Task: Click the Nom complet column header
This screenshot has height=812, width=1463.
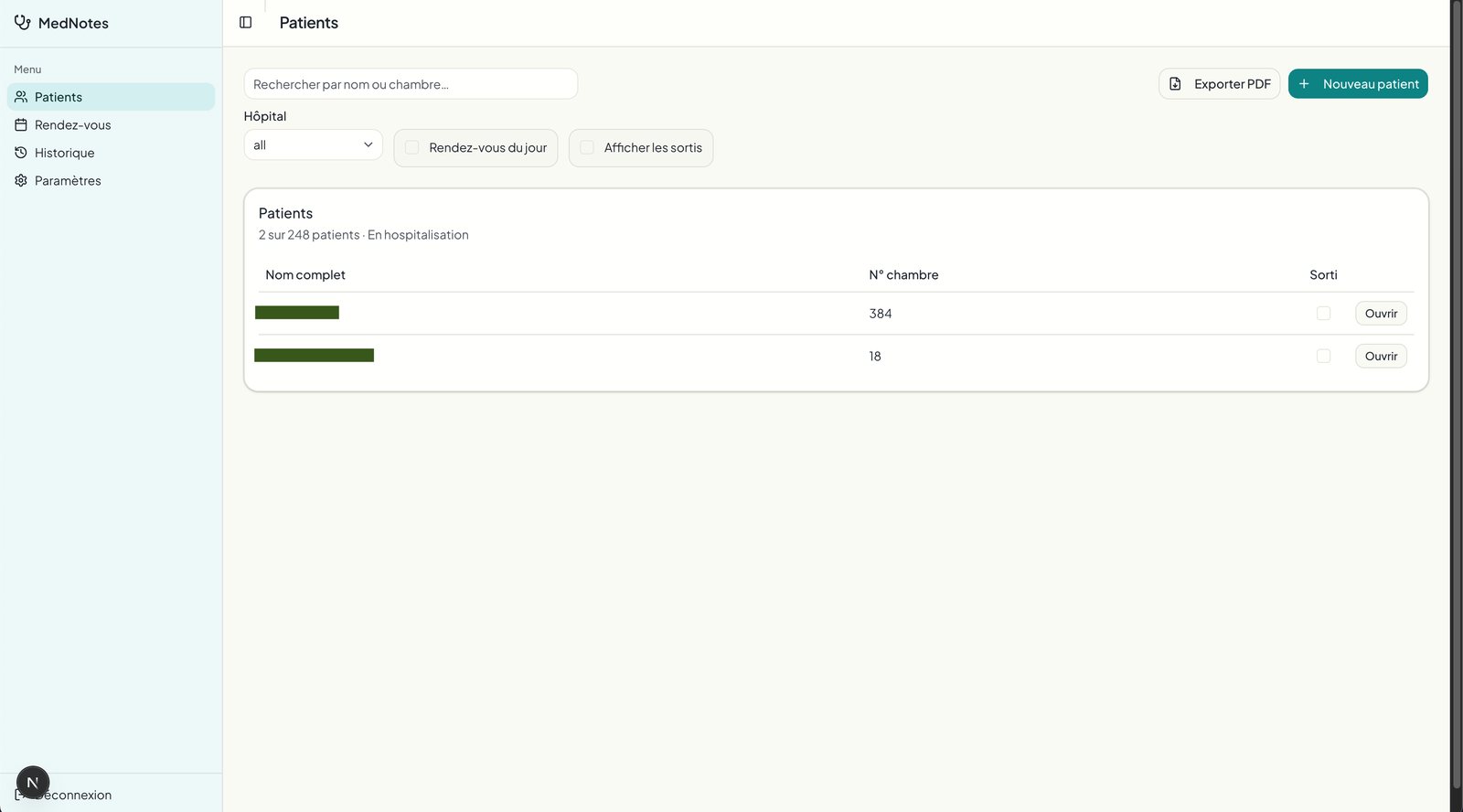Action: pos(305,275)
